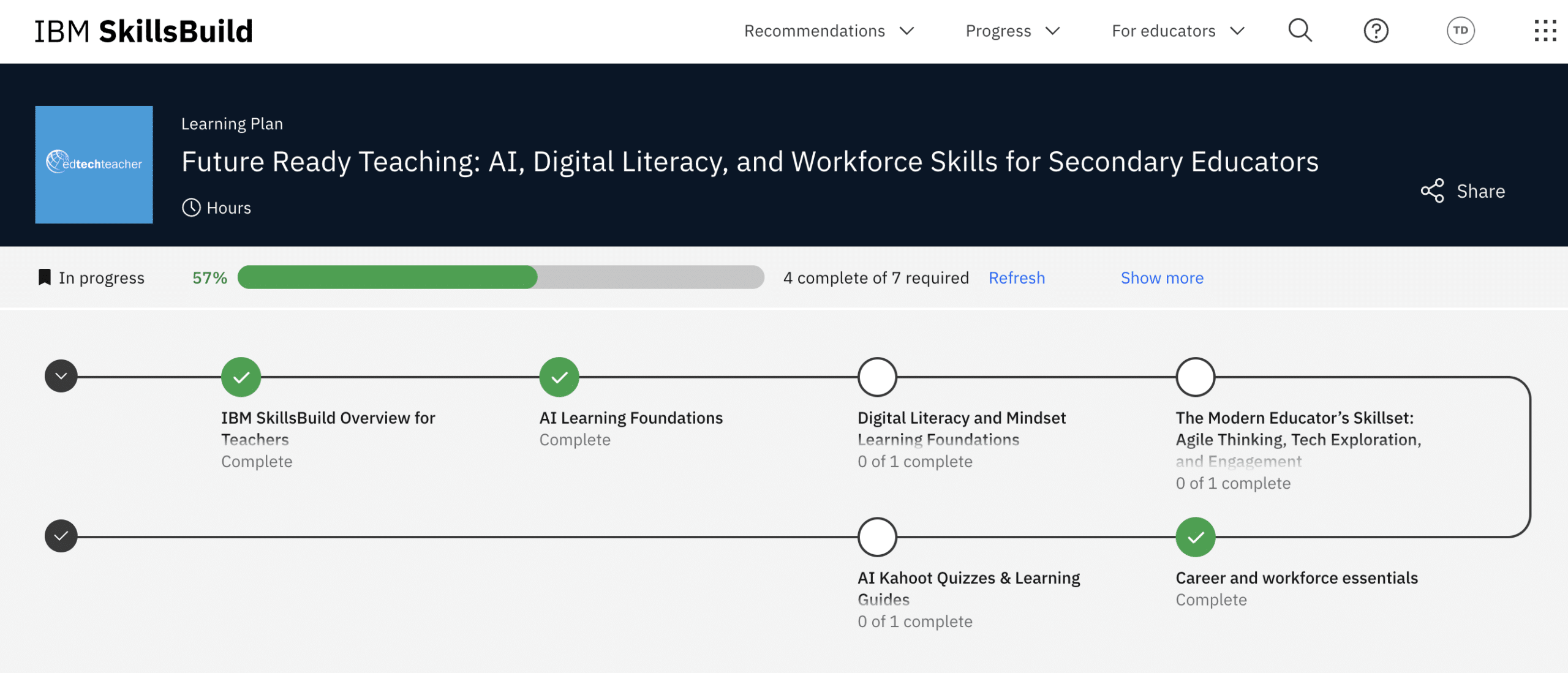
Task: Click the bookmark icon beside In progress
Action: coord(43,277)
